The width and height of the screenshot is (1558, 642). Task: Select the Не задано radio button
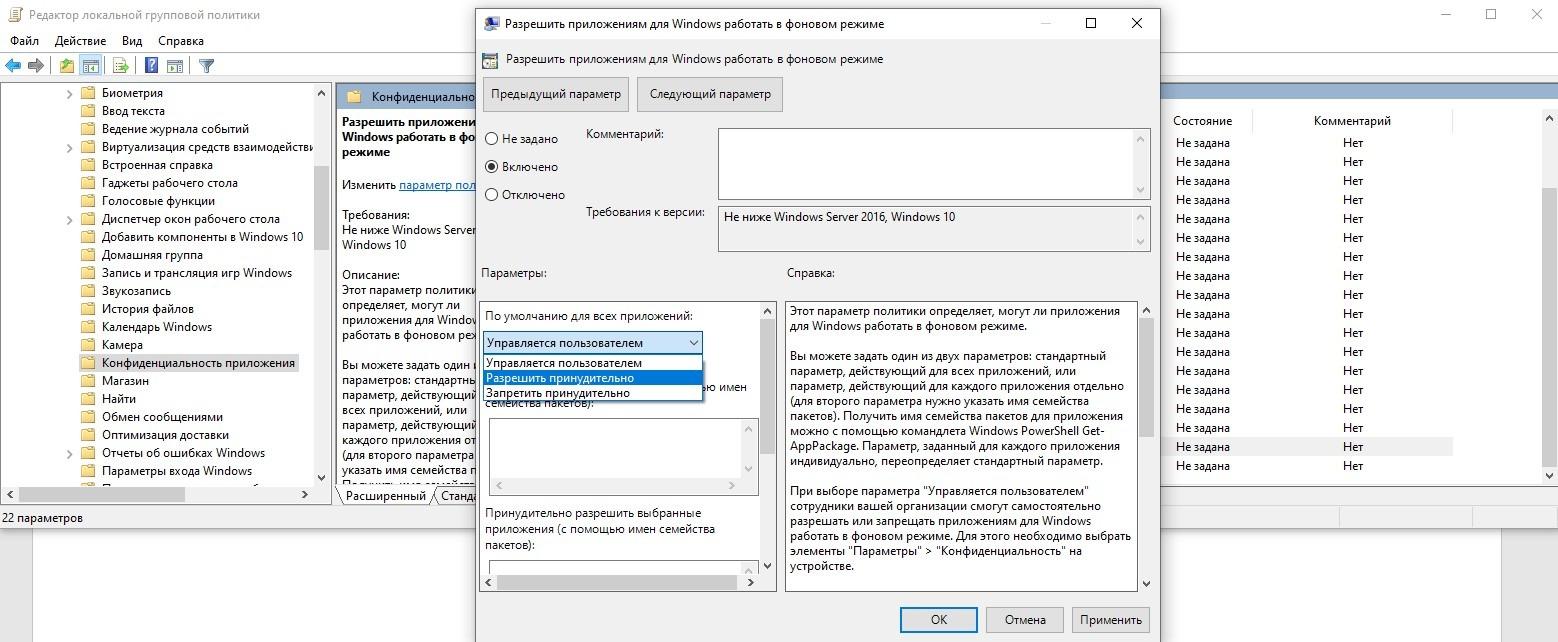491,139
